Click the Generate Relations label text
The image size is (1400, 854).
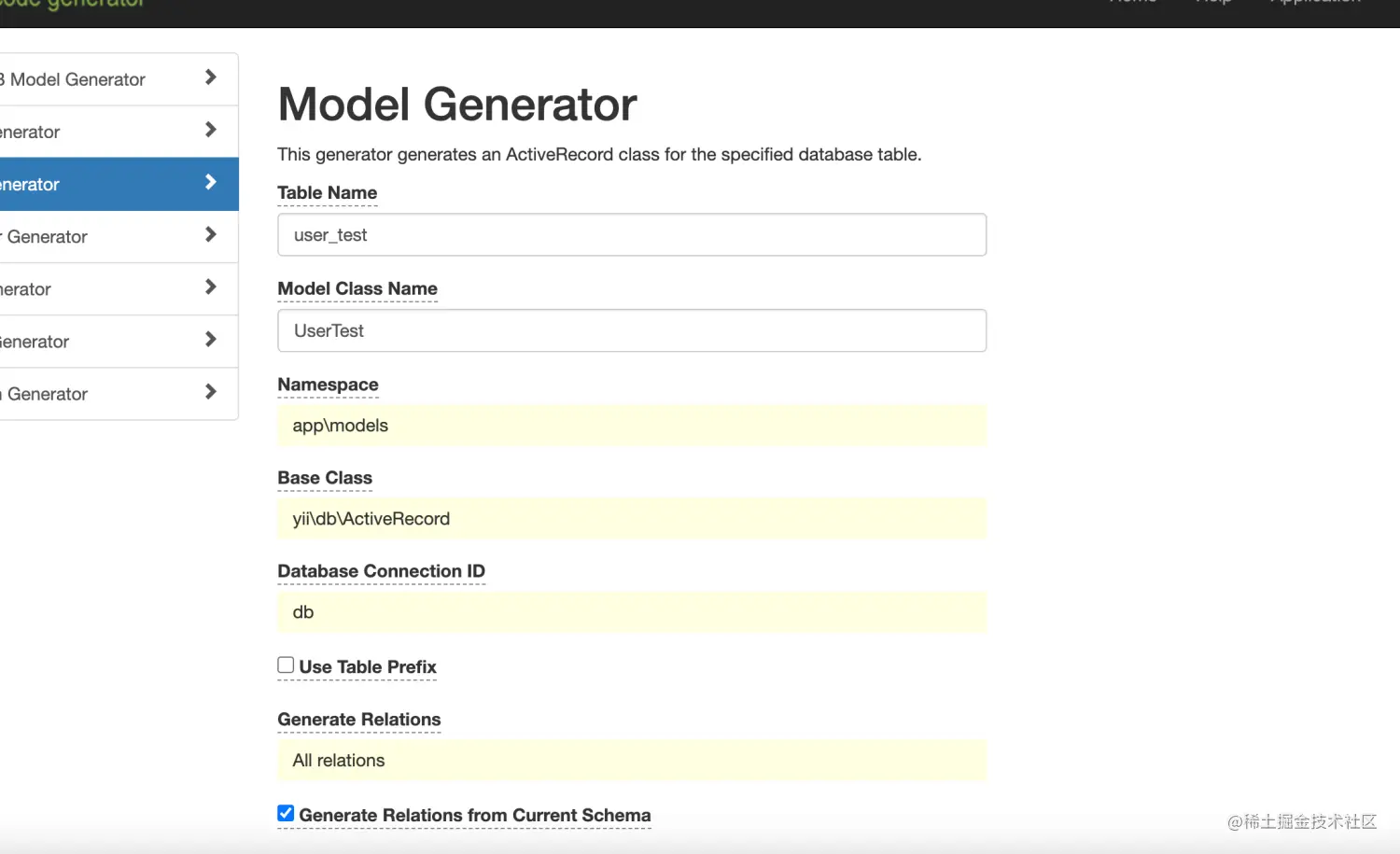[358, 720]
